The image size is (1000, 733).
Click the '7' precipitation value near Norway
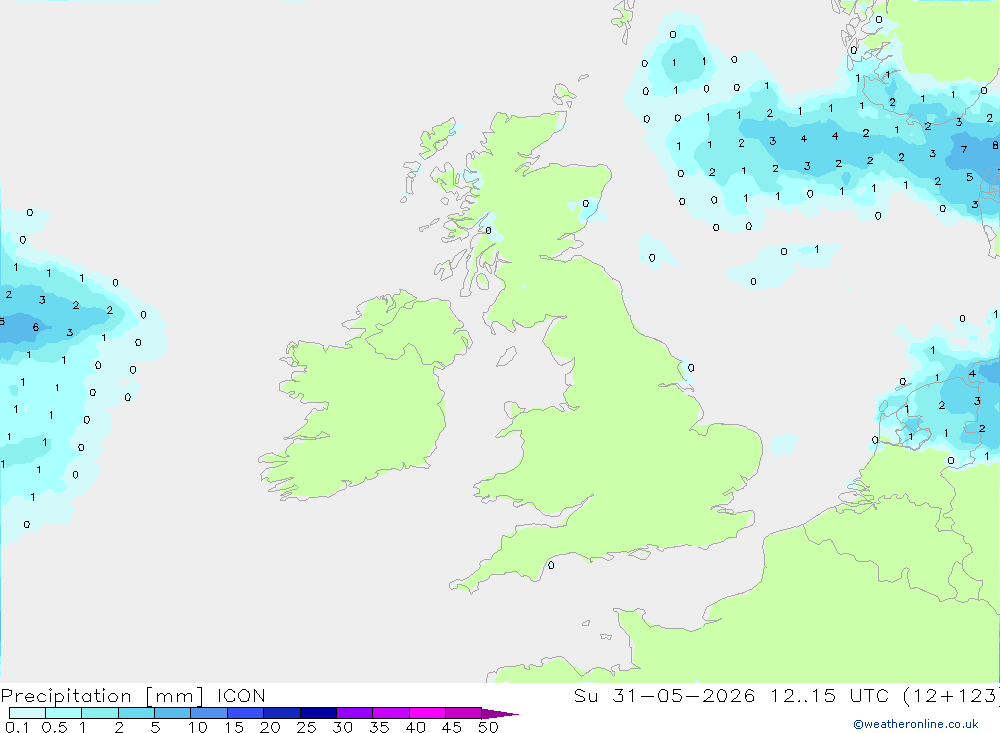964,149
